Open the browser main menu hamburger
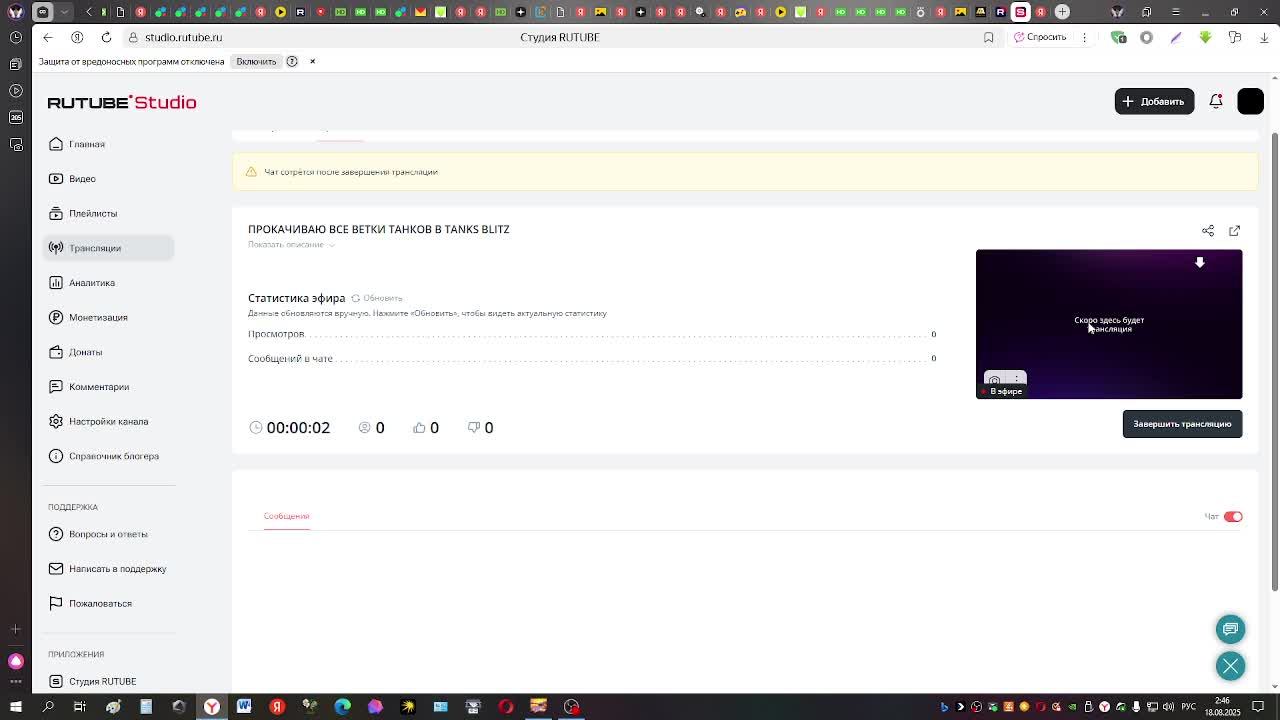Image resolution: width=1280 pixels, height=720 pixels. (x=1176, y=12)
